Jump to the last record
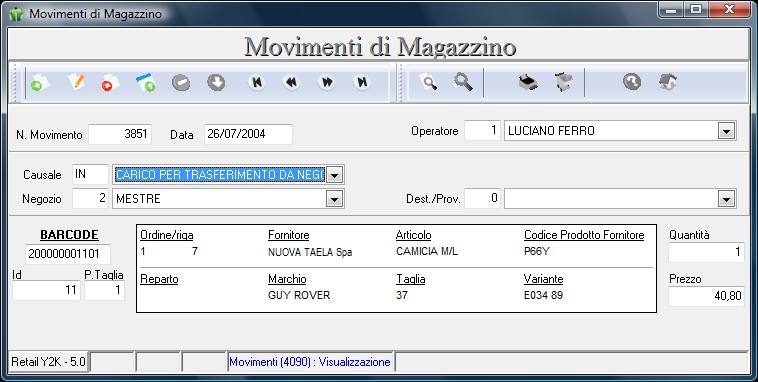This screenshot has height=382, width=758. tap(362, 83)
